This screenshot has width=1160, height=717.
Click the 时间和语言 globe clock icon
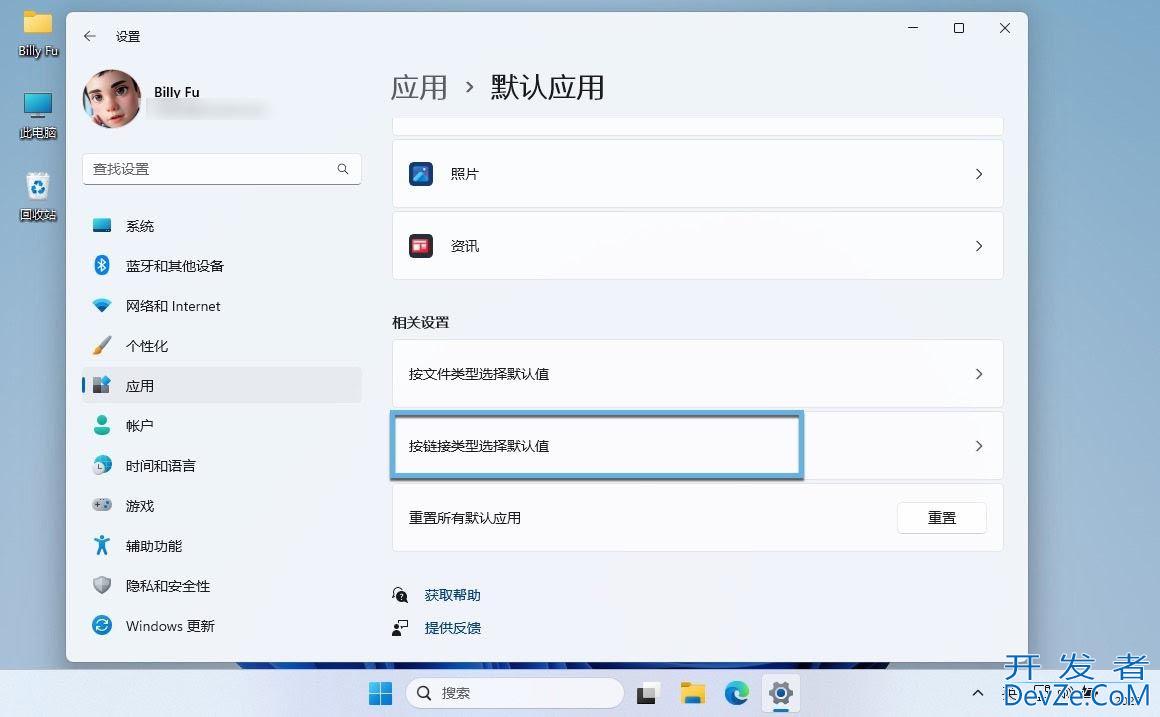click(101, 465)
